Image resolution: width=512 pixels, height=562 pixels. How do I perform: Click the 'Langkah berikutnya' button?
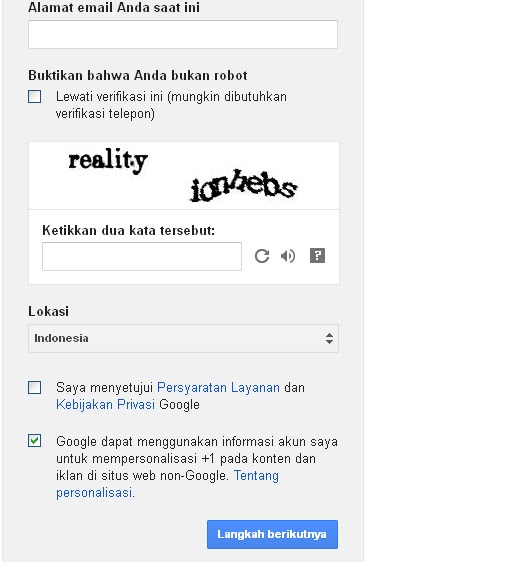(272, 534)
